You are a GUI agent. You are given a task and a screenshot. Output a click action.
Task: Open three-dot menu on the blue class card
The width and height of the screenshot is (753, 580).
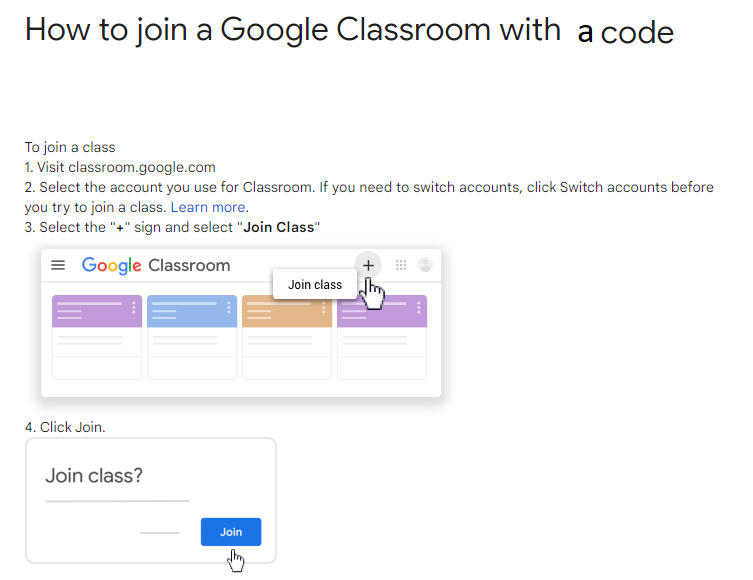(x=229, y=308)
